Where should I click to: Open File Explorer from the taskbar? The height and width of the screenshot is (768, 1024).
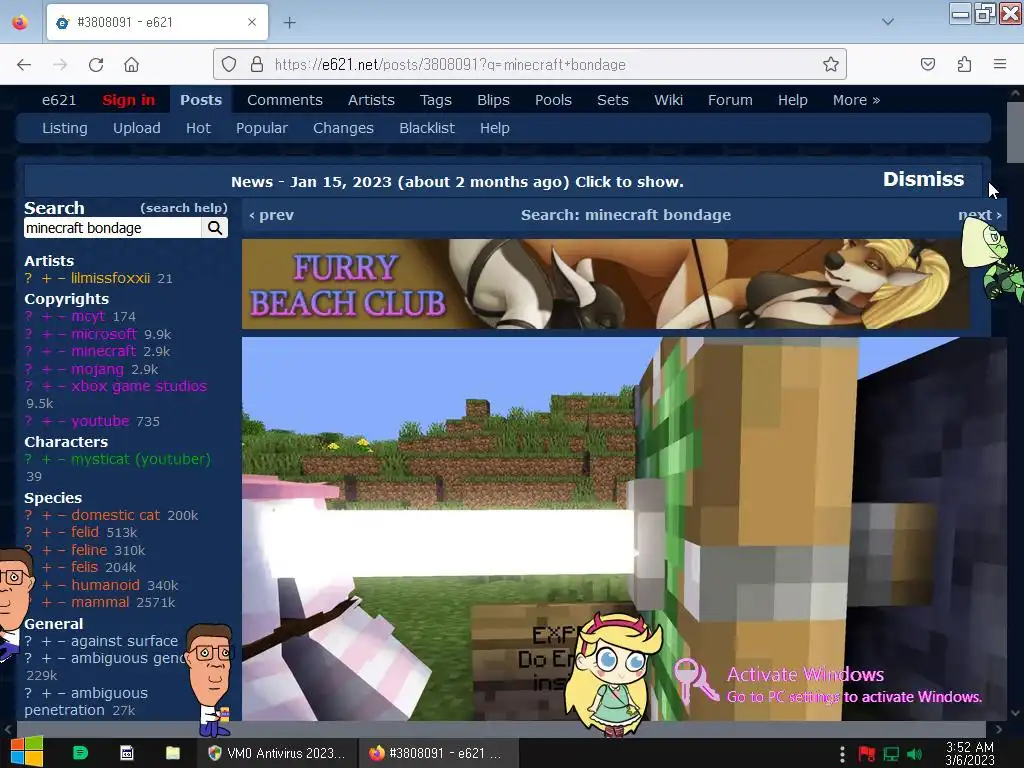(x=172, y=753)
